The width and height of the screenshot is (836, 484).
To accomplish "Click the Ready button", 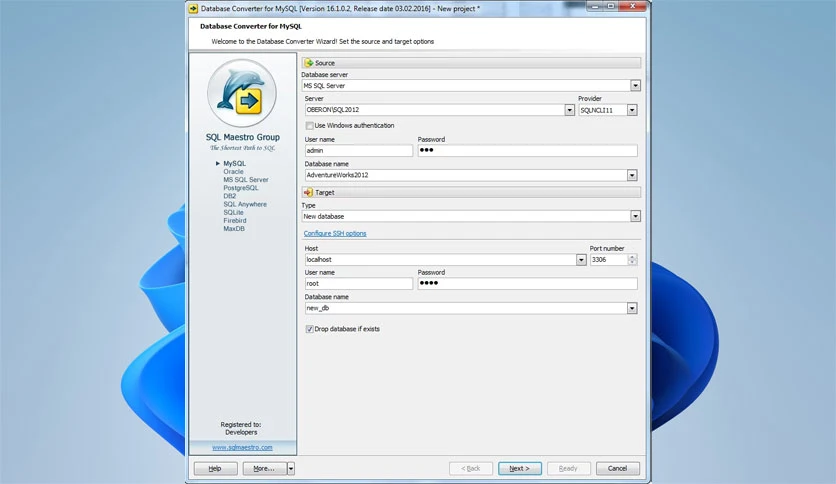I will 568,469.
